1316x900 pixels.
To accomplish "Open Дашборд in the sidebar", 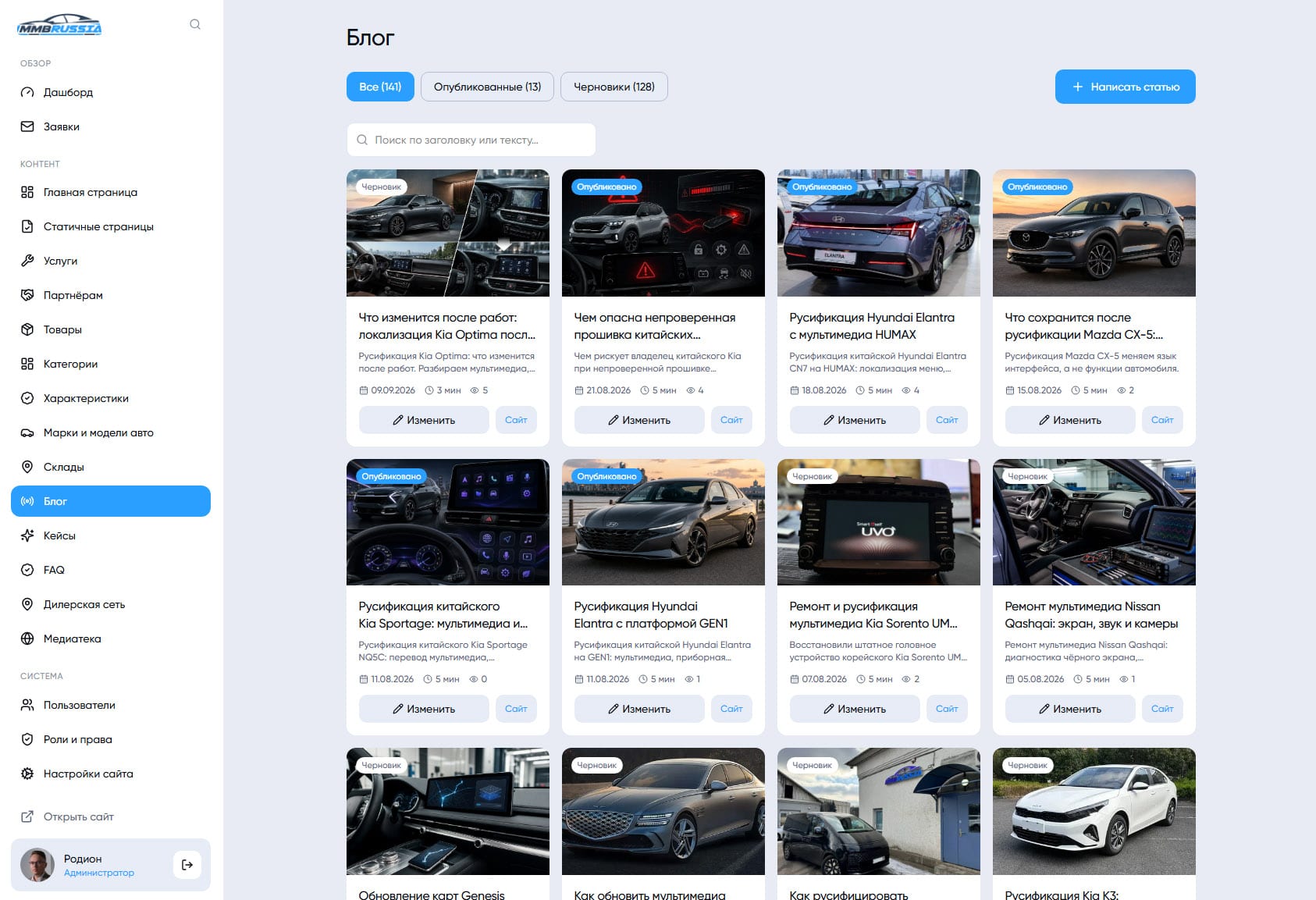I will pyautogui.click(x=111, y=92).
